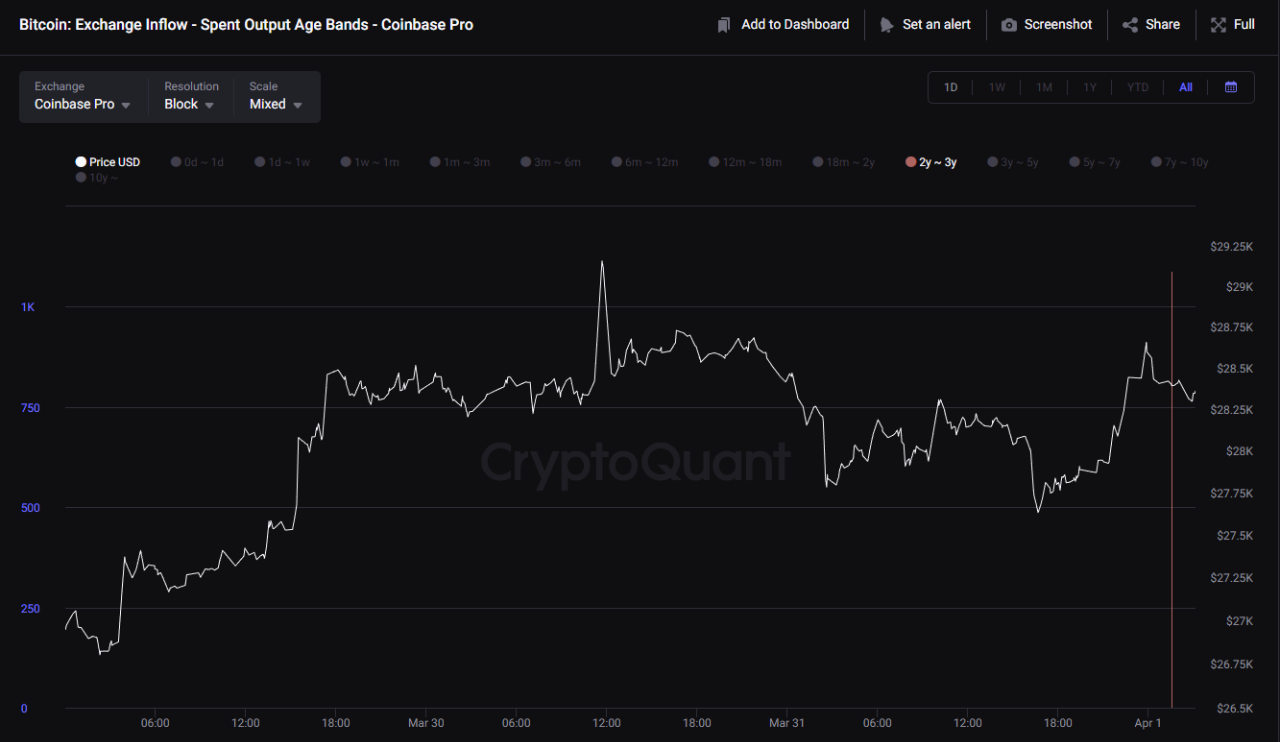Click the All time range button

pyautogui.click(x=1185, y=87)
